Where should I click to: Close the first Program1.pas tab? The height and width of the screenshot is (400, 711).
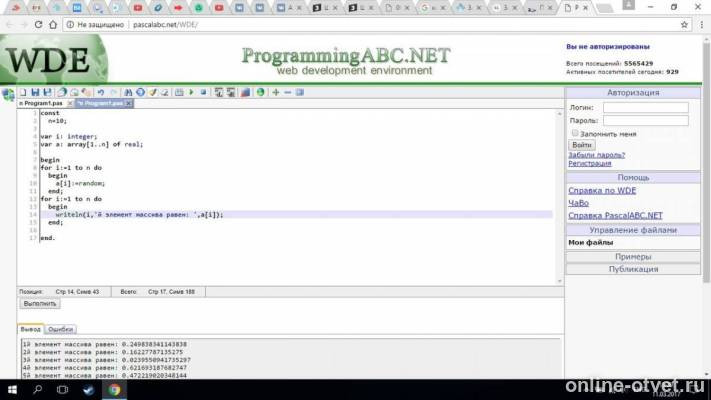point(70,103)
